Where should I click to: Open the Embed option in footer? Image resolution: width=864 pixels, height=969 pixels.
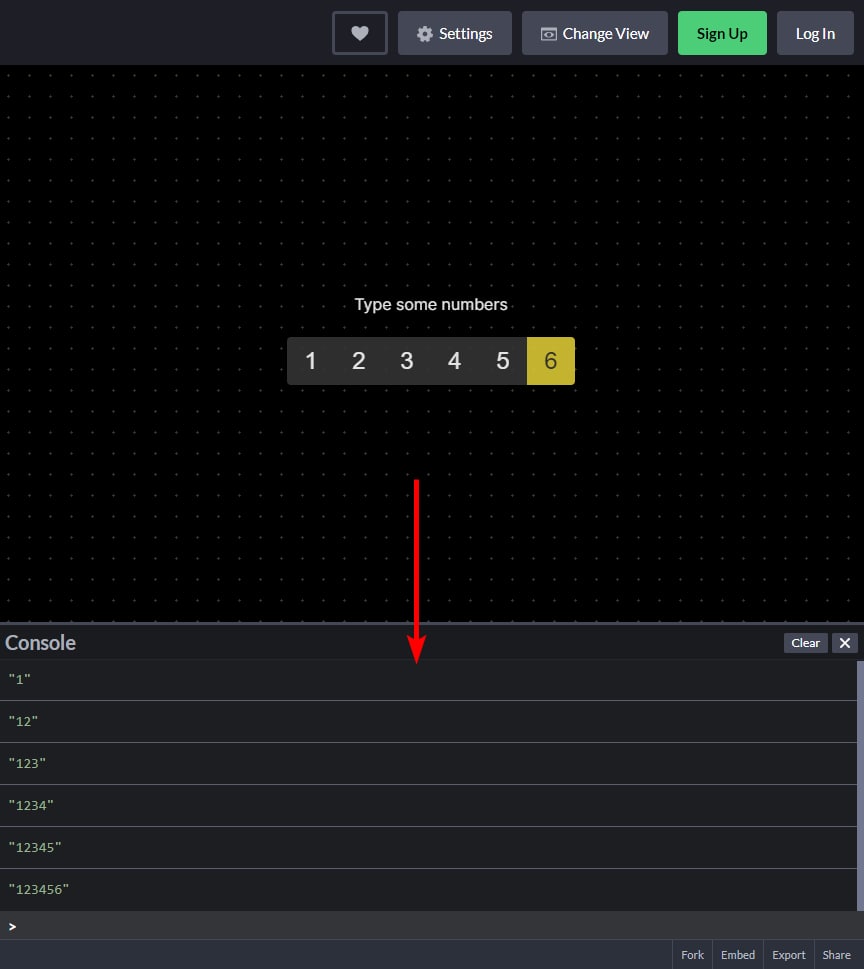(x=738, y=955)
